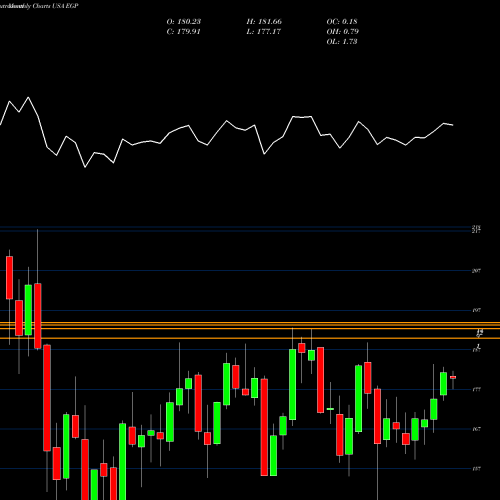
Task: Click the 'L: 177.17' low price value
Action: pos(264,32)
